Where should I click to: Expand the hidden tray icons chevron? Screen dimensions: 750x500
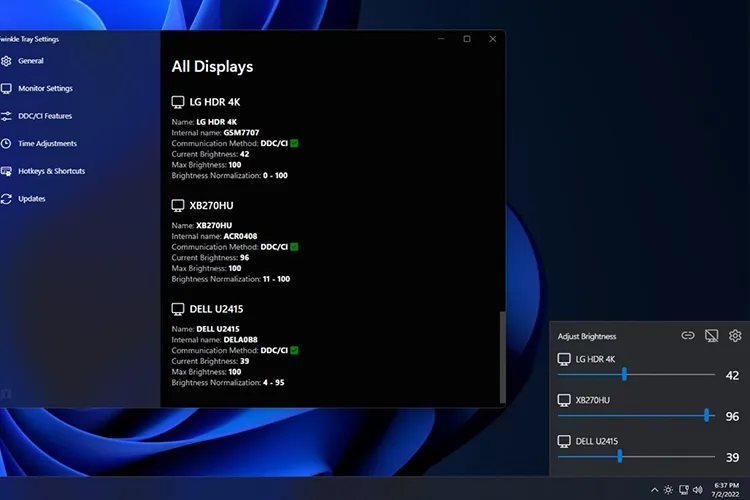click(654, 490)
